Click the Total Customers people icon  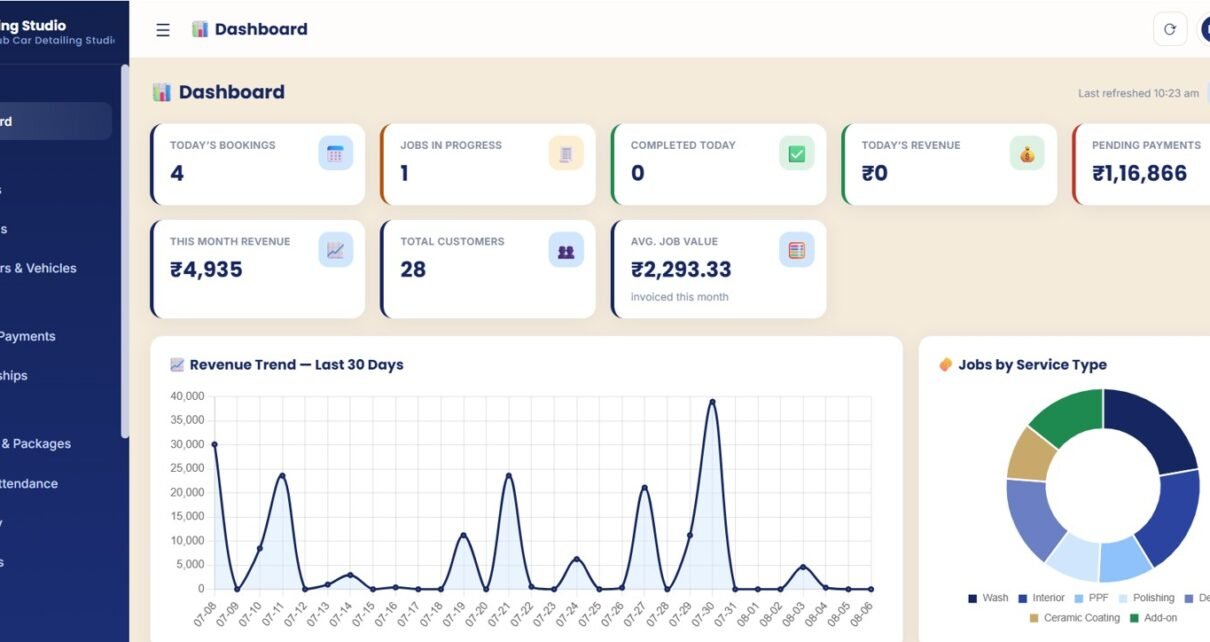[x=566, y=250]
